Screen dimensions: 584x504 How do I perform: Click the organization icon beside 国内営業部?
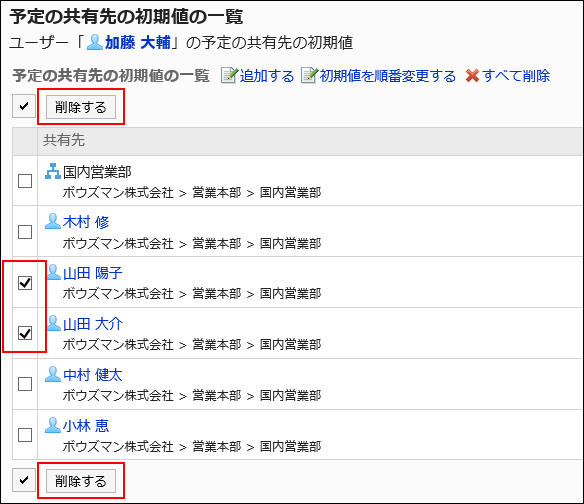(x=53, y=171)
